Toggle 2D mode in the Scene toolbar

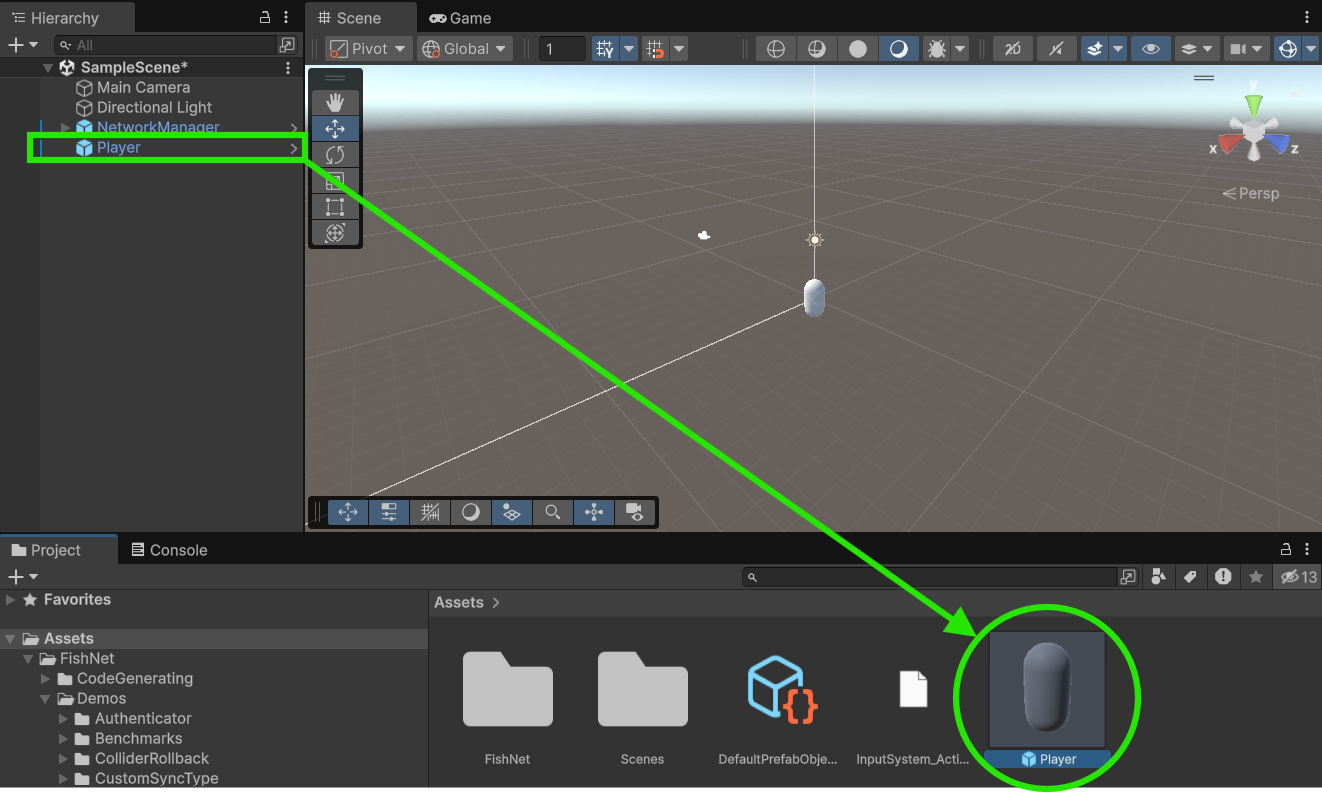click(1012, 49)
